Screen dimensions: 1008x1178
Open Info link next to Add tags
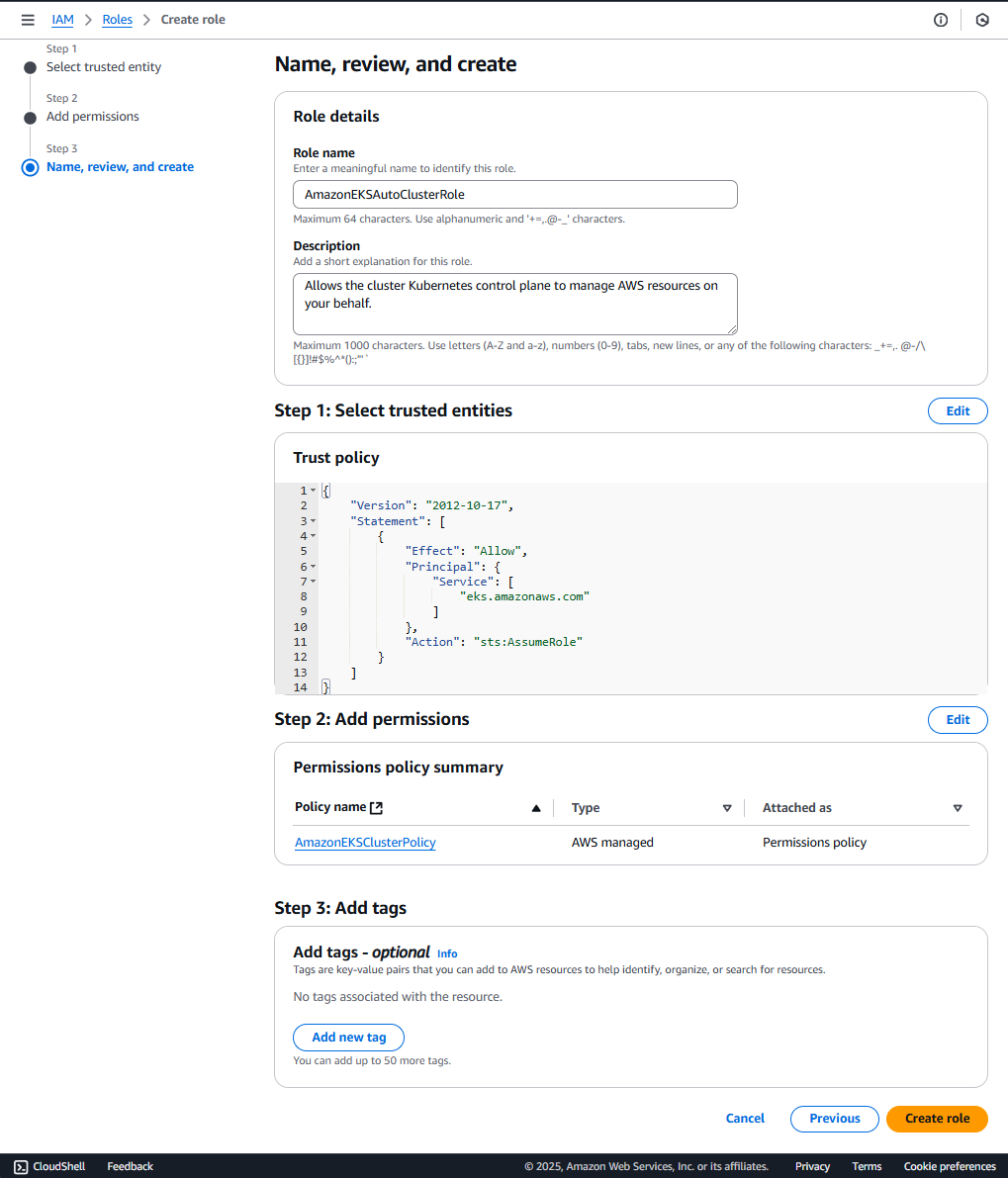(447, 954)
